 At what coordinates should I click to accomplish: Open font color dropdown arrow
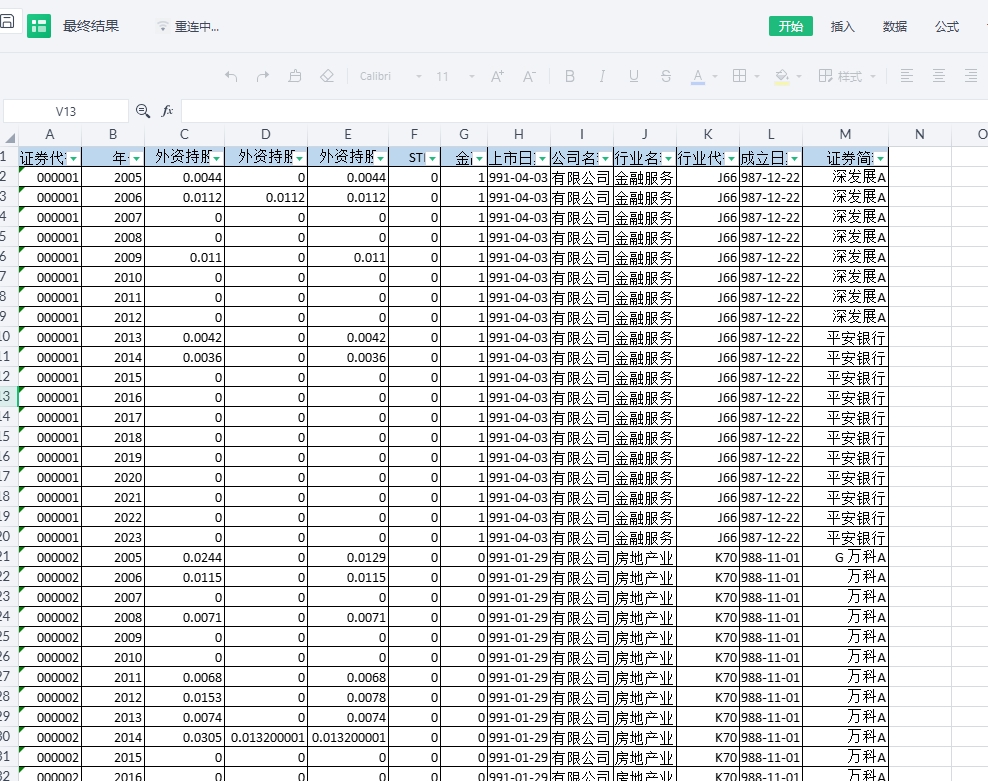(x=715, y=76)
